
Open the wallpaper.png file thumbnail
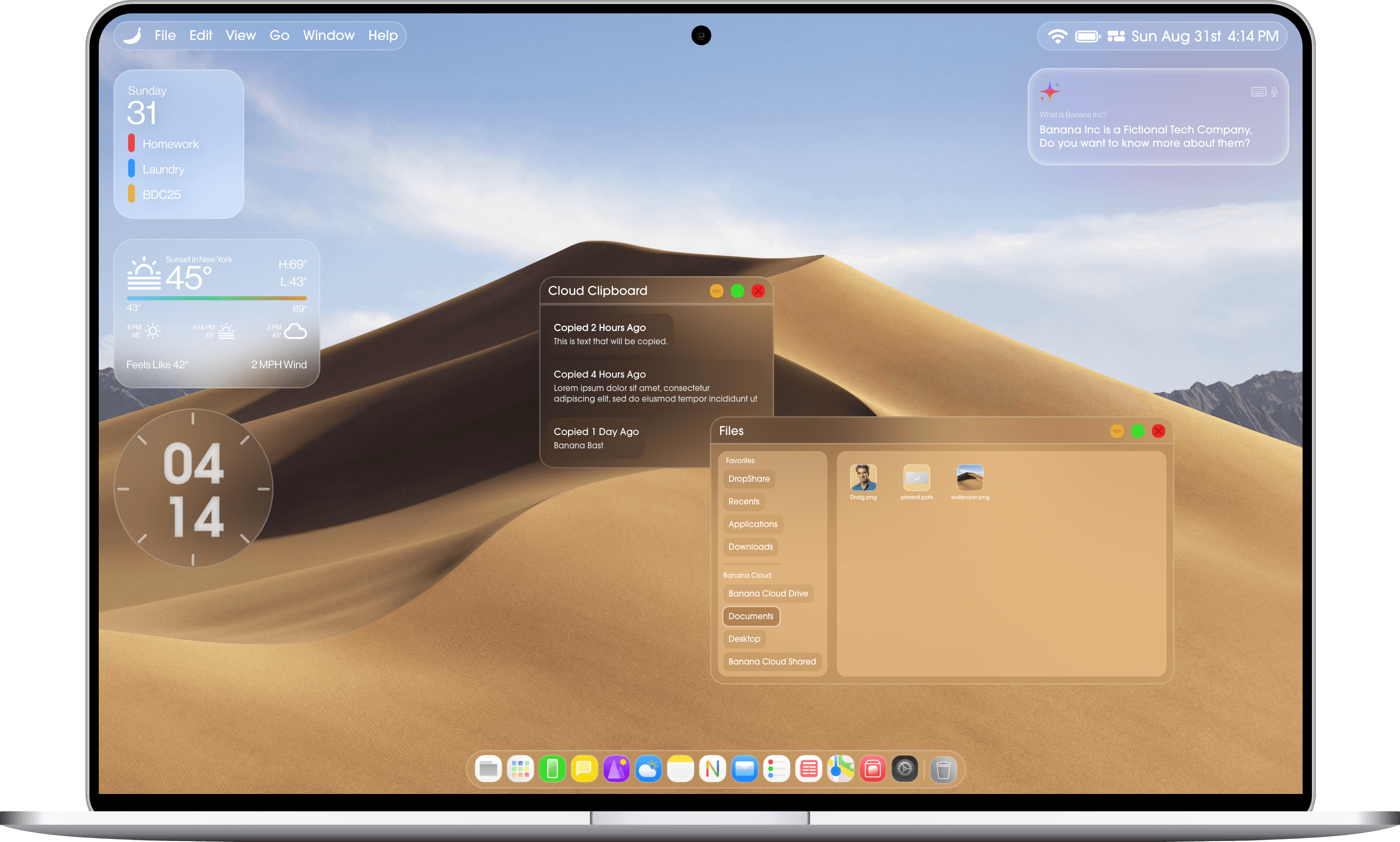coord(969,478)
